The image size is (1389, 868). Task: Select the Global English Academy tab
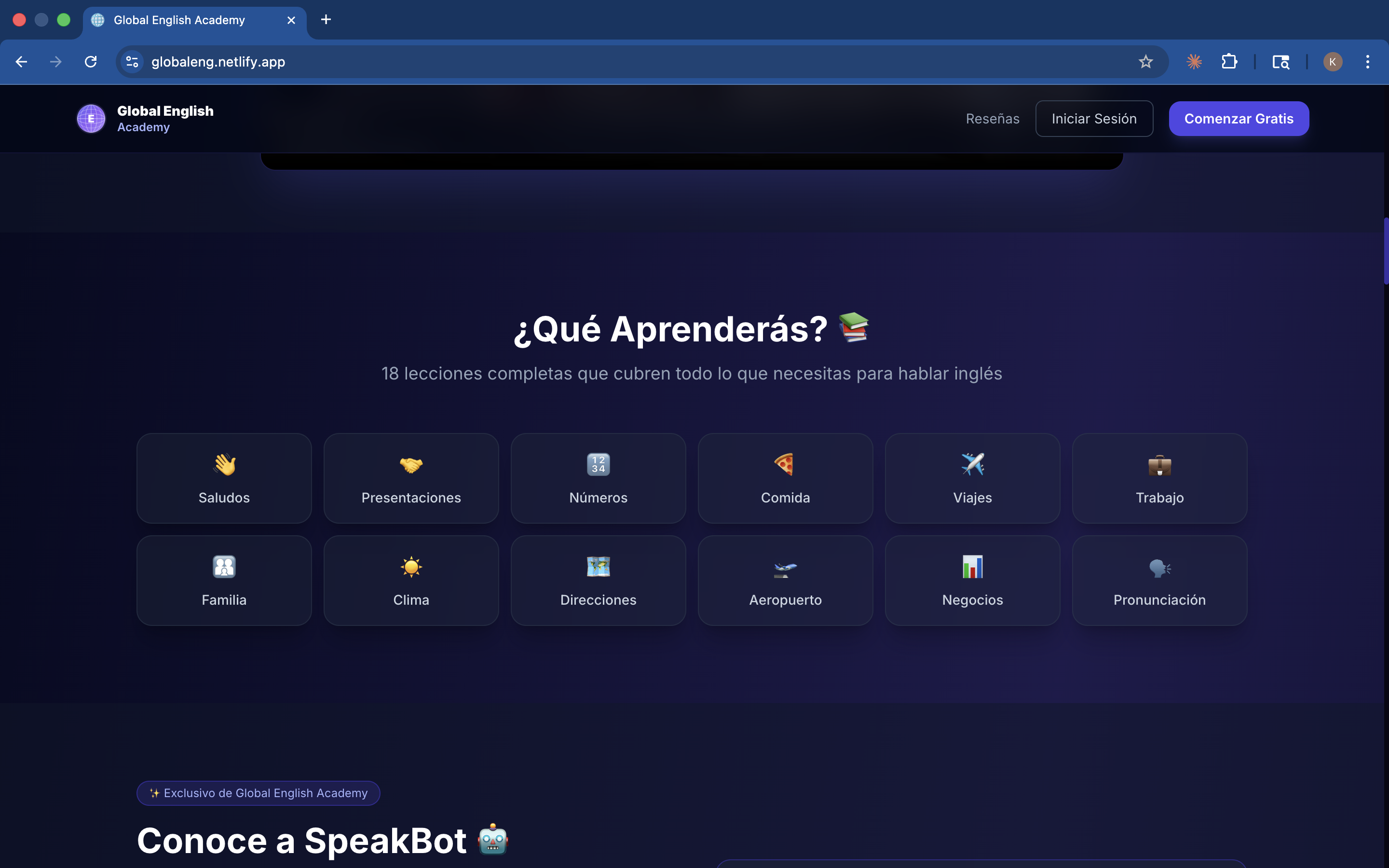pos(179,20)
